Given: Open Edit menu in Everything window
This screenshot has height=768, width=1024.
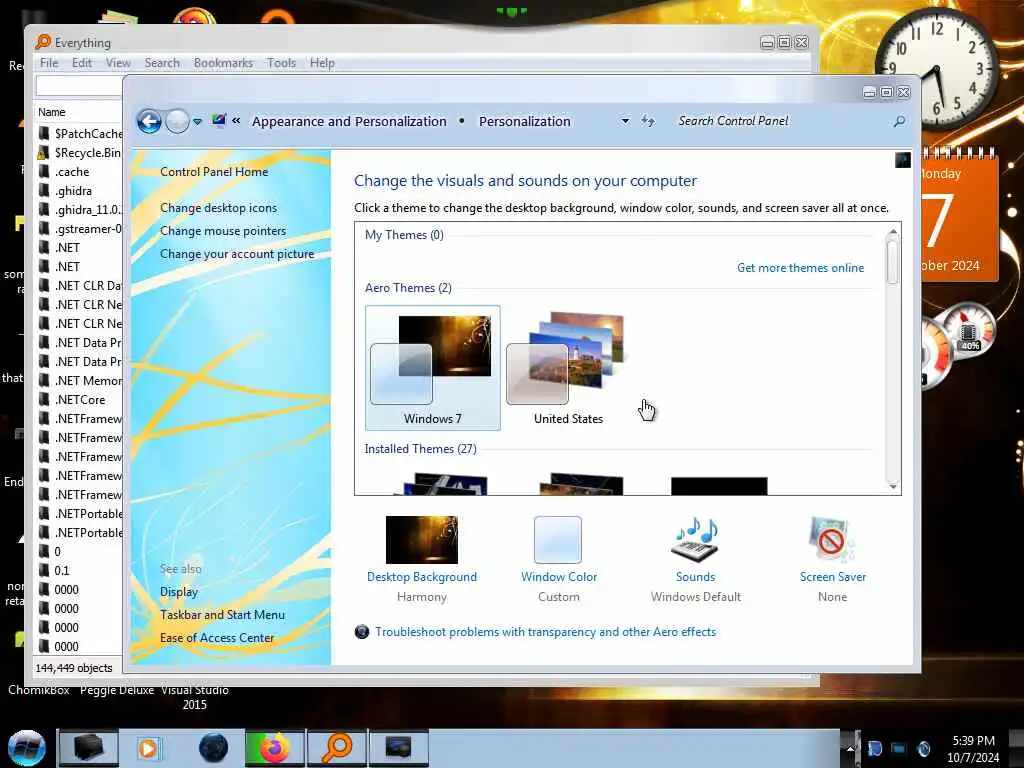Looking at the screenshot, I should pyautogui.click(x=82, y=63).
